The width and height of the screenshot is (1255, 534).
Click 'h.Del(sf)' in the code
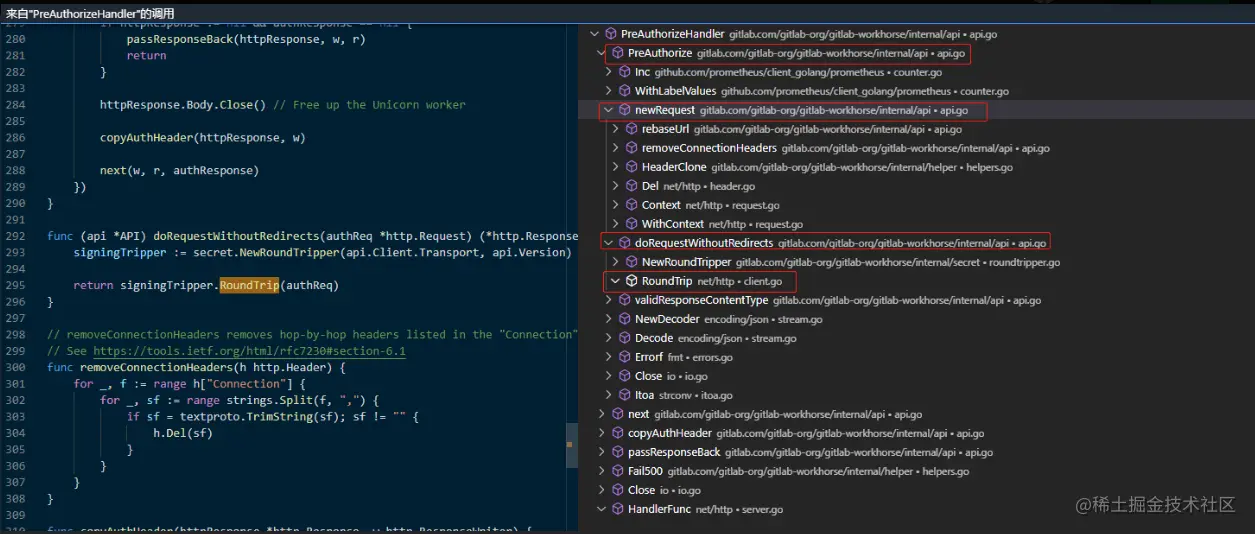point(183,433)
